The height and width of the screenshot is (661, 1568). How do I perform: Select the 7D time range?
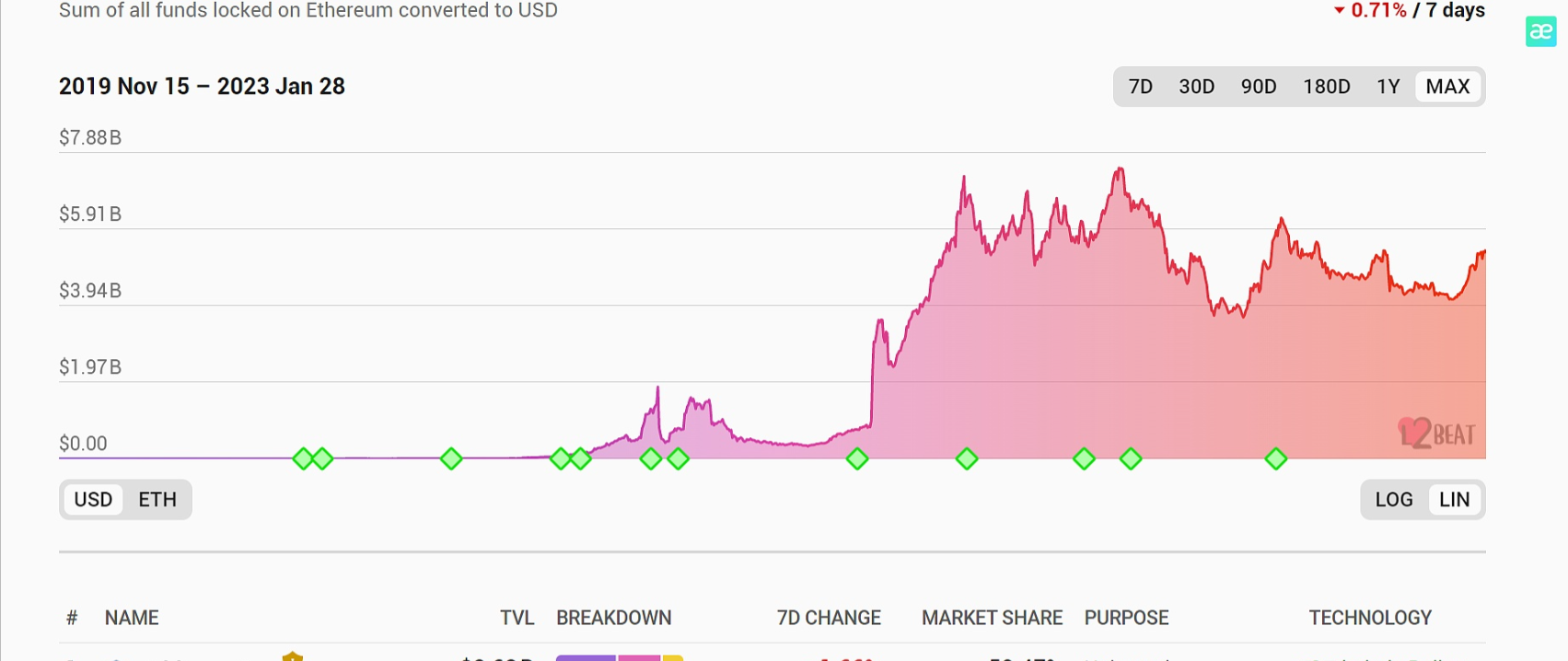click(x=1141, y=87)
